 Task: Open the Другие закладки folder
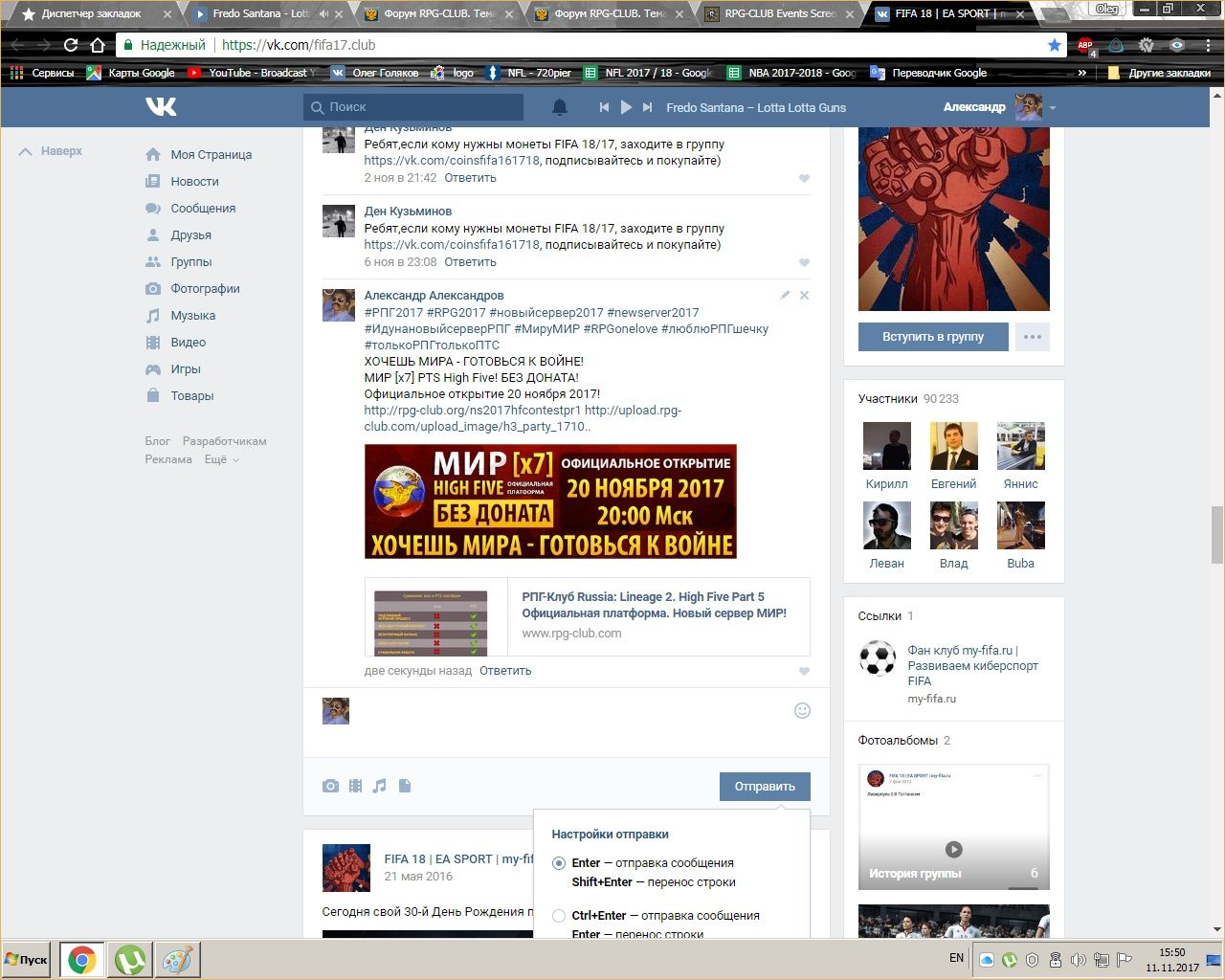click(x=1159, y=73)
